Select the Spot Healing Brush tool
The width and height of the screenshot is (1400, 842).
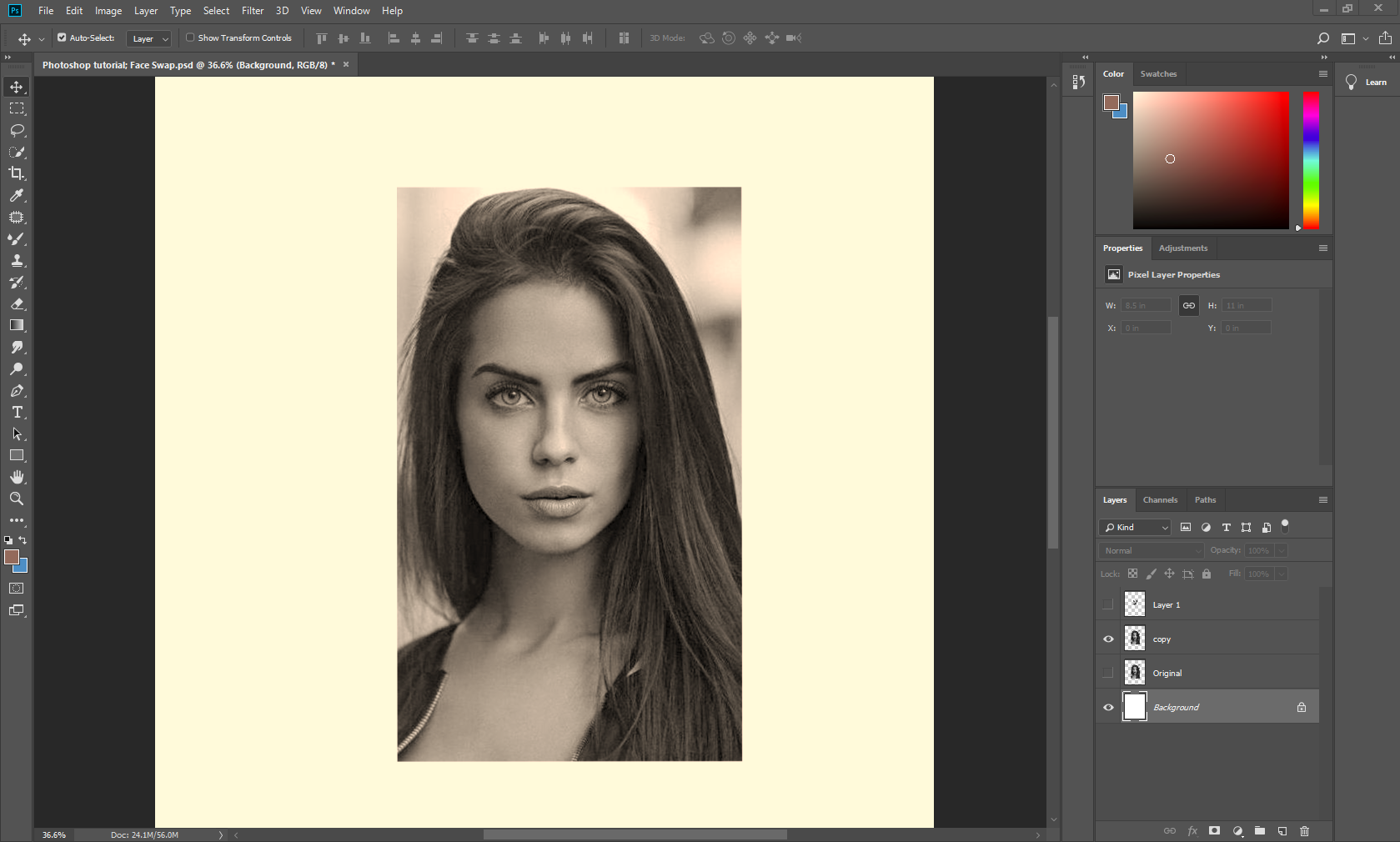tap(17, 217)
